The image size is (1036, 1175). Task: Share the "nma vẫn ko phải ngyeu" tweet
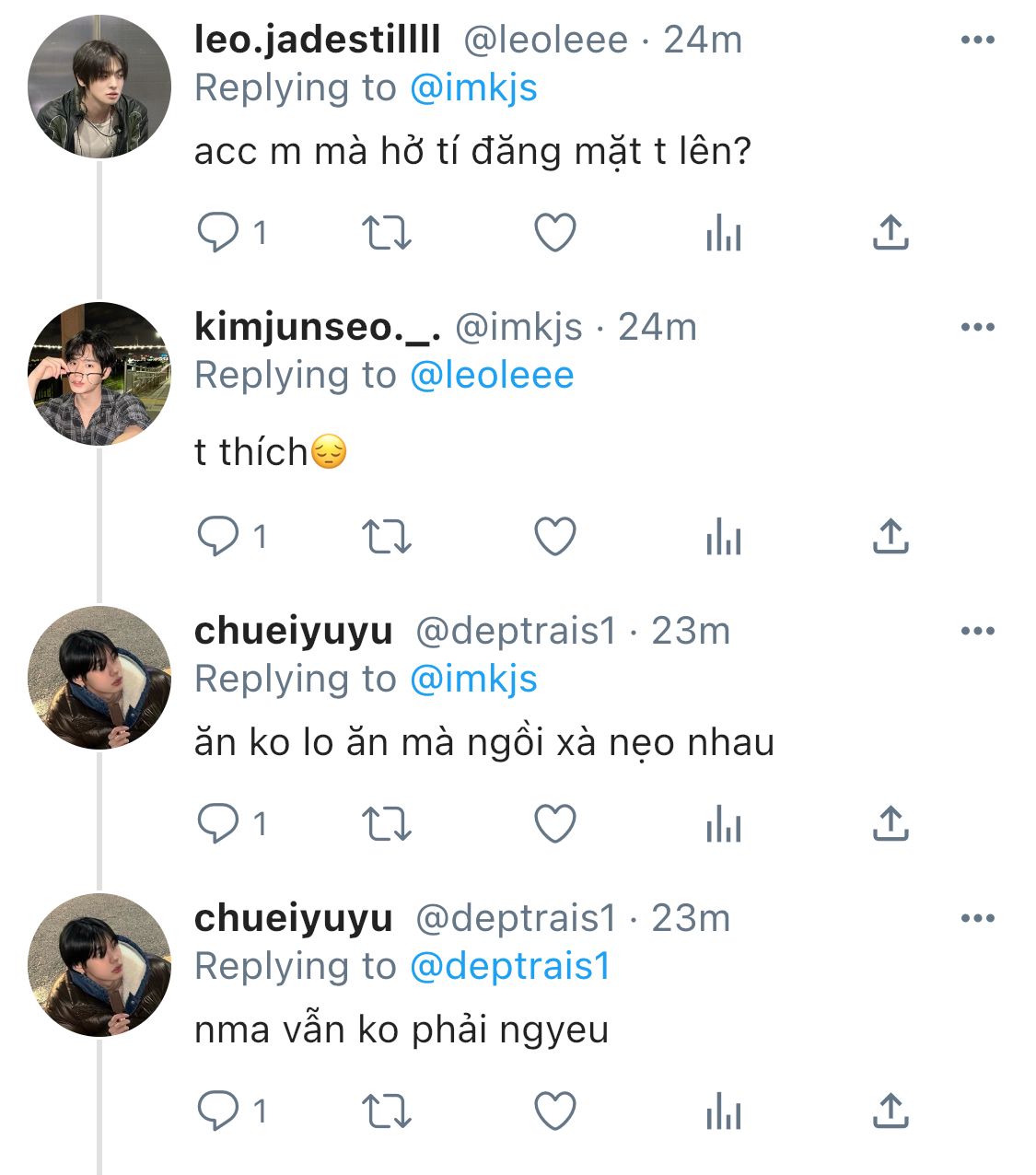890,1111
